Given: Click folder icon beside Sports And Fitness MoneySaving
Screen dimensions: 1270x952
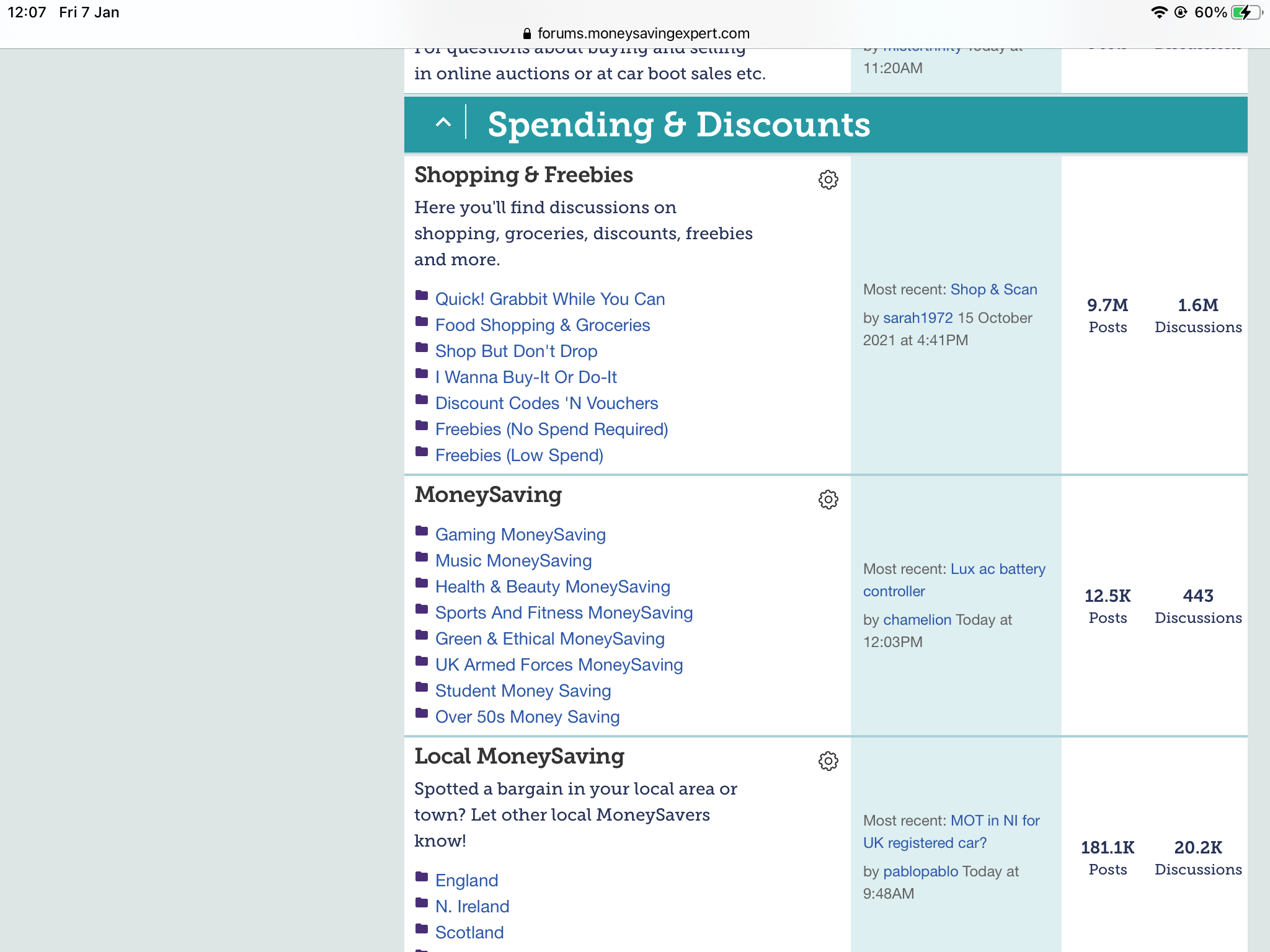Looking at the screenshot, I should click(x=422, y=609).
